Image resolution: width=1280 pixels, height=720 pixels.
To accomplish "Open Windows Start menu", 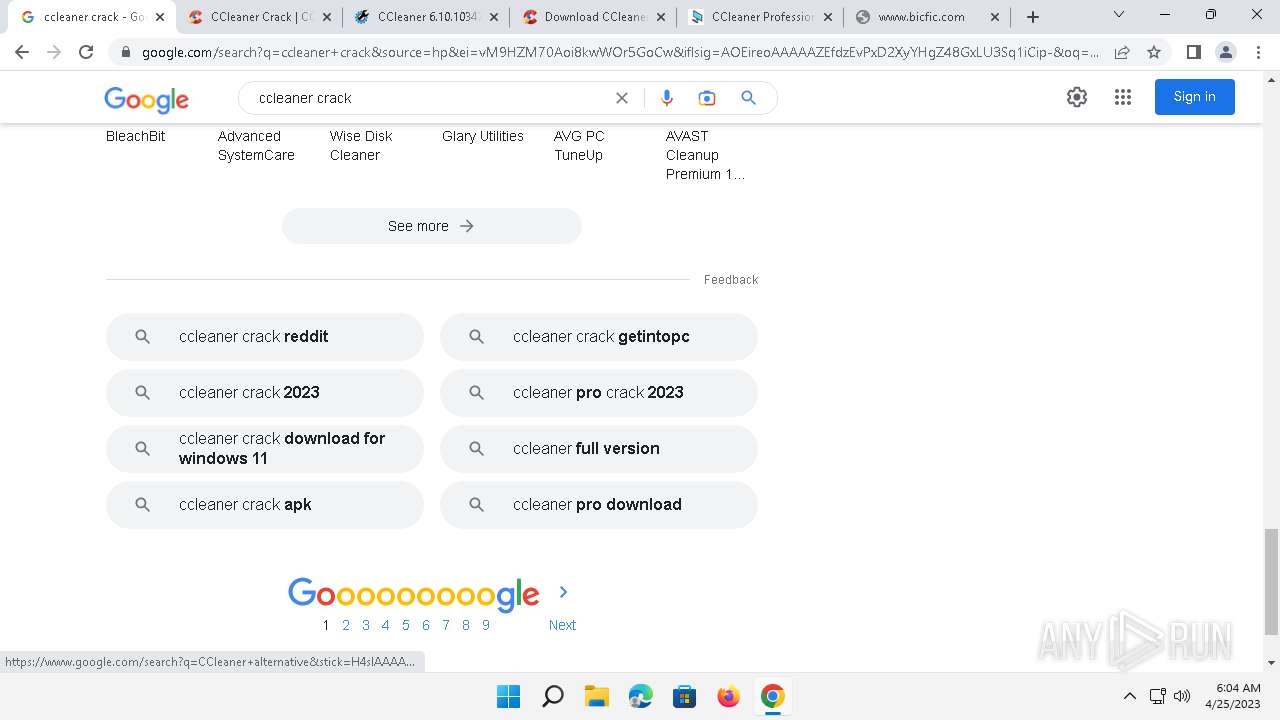I will pyautogui.click(x=508, y=696).
